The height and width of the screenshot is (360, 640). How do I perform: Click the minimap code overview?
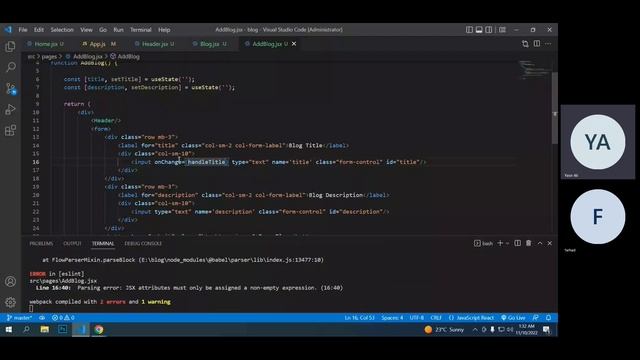pyautogui.click(x=534, y=70)
